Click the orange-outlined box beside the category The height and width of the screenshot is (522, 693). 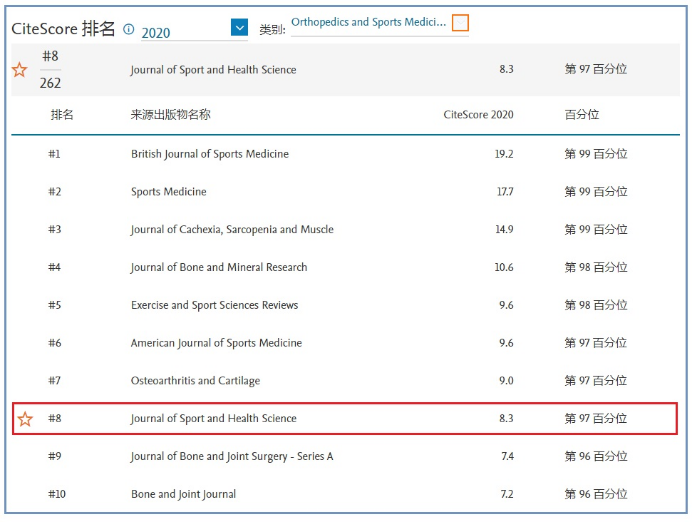460,23
